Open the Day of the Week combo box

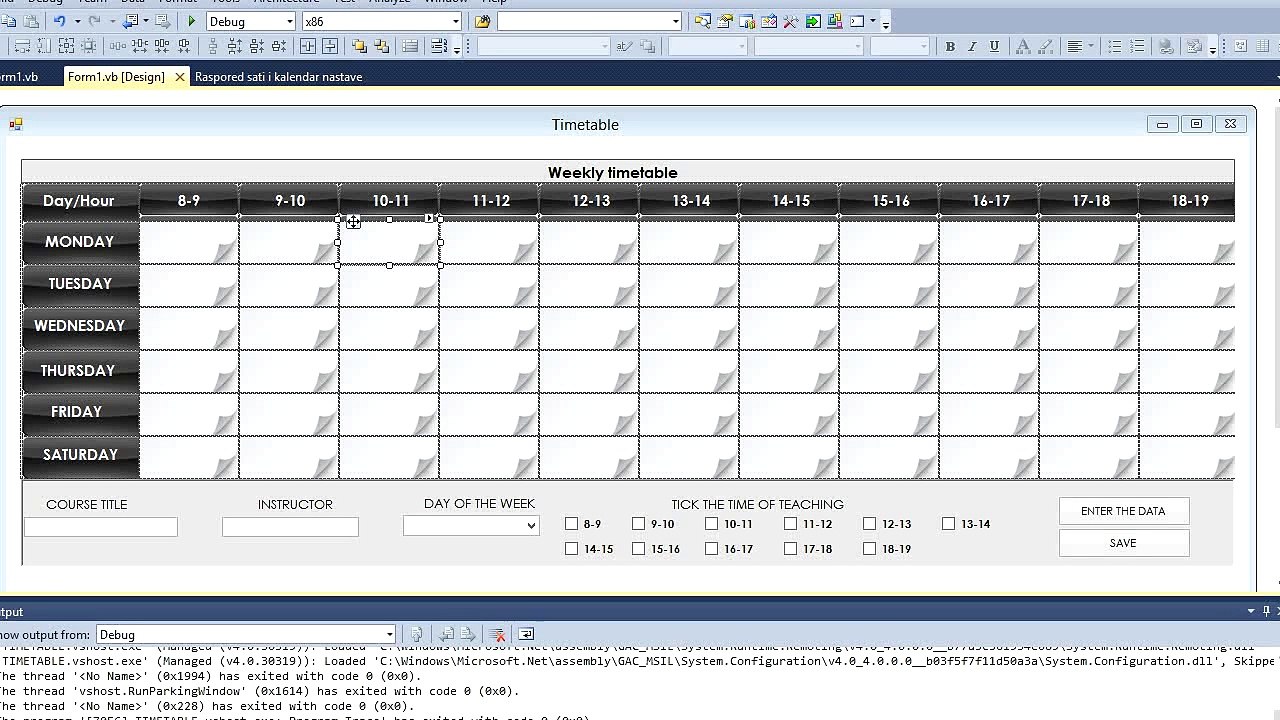tap(471, 525)
